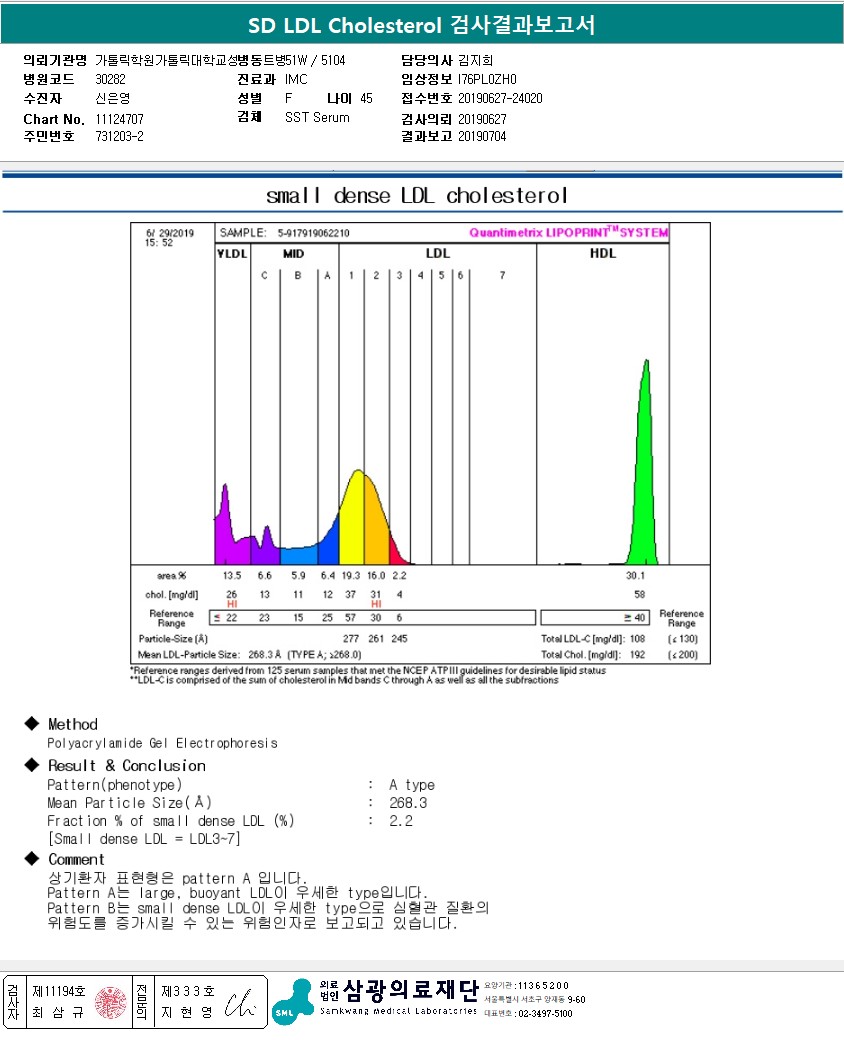Click age value 45

point(366,98)
